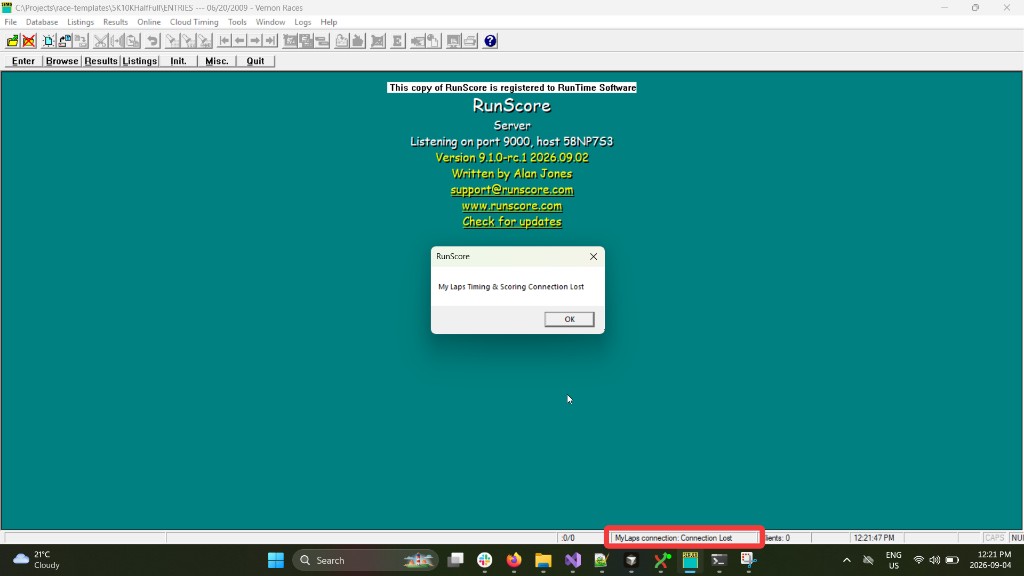
Task: Open File Explorer from the taskbar
Action: pos(543,560)
